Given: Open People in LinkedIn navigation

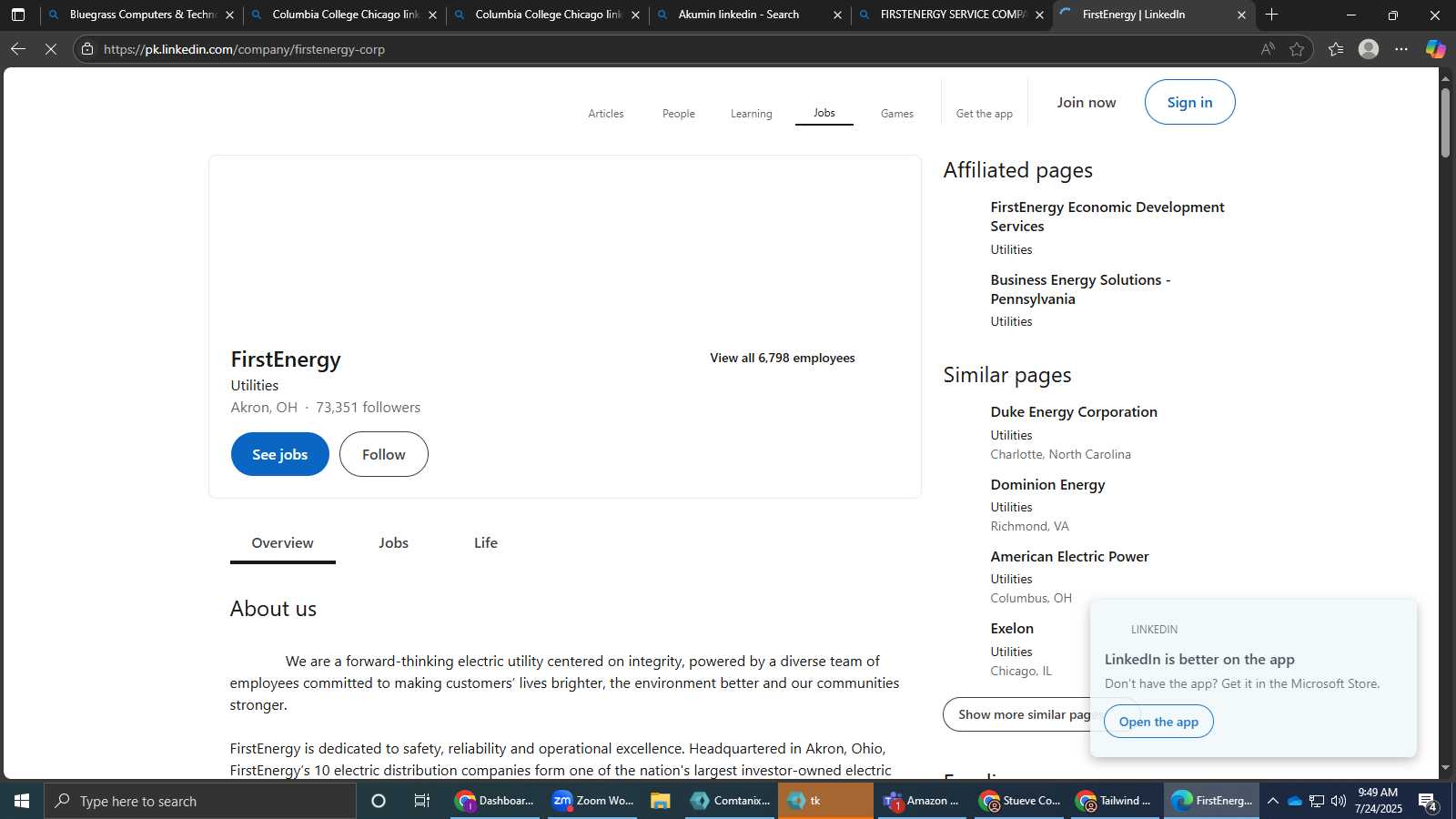Looking at the screenshot, I should click(679, 114).
